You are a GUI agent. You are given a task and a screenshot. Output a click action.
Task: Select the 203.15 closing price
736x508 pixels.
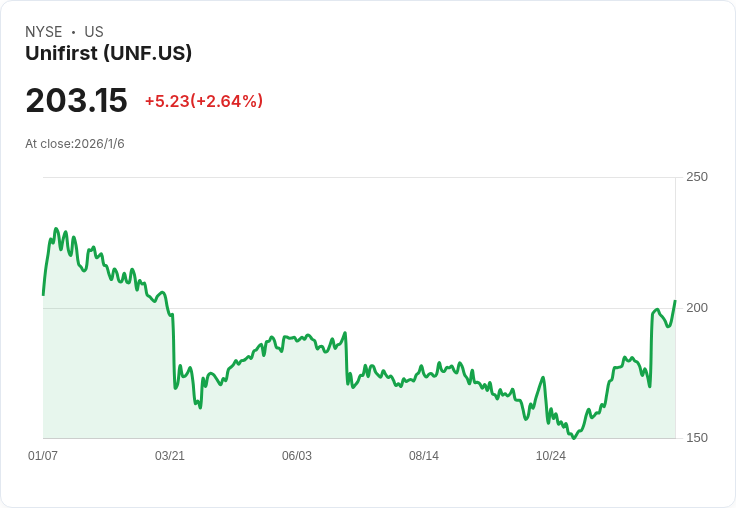(x=76, y=101)
